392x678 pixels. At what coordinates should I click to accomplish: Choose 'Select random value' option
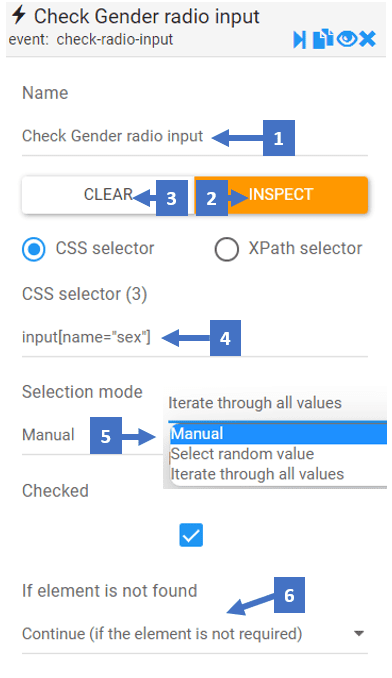tap(242, 454)
